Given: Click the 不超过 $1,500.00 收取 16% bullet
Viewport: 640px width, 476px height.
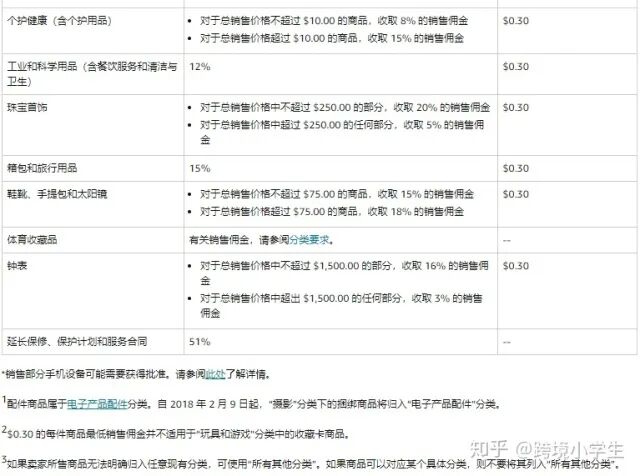Looking at the screenshot, I should (x=344, y=273).
